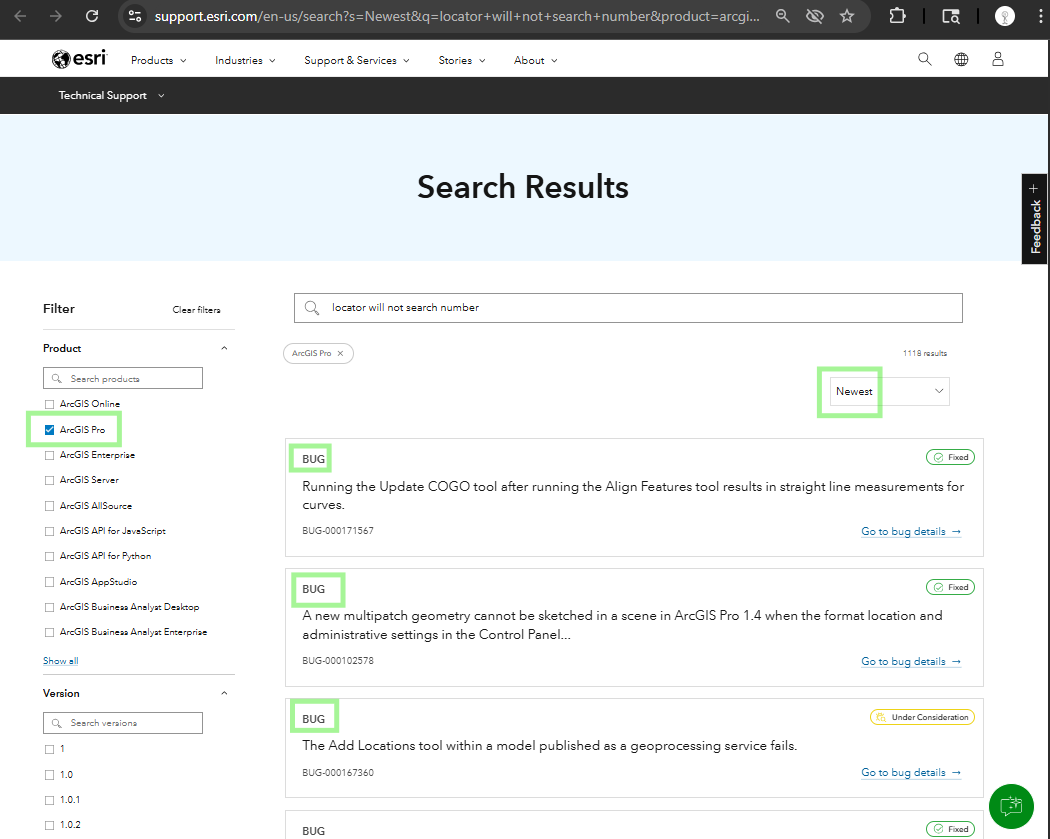The height and width of the screenshot is (839, 1050).
Task: Click the language globe icon
Action: (x=961, y=60)
